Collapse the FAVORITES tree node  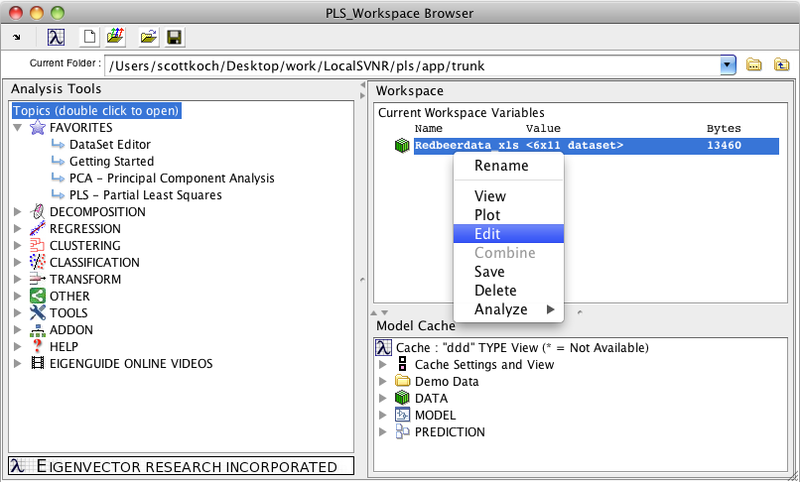(x=18, y=128)
